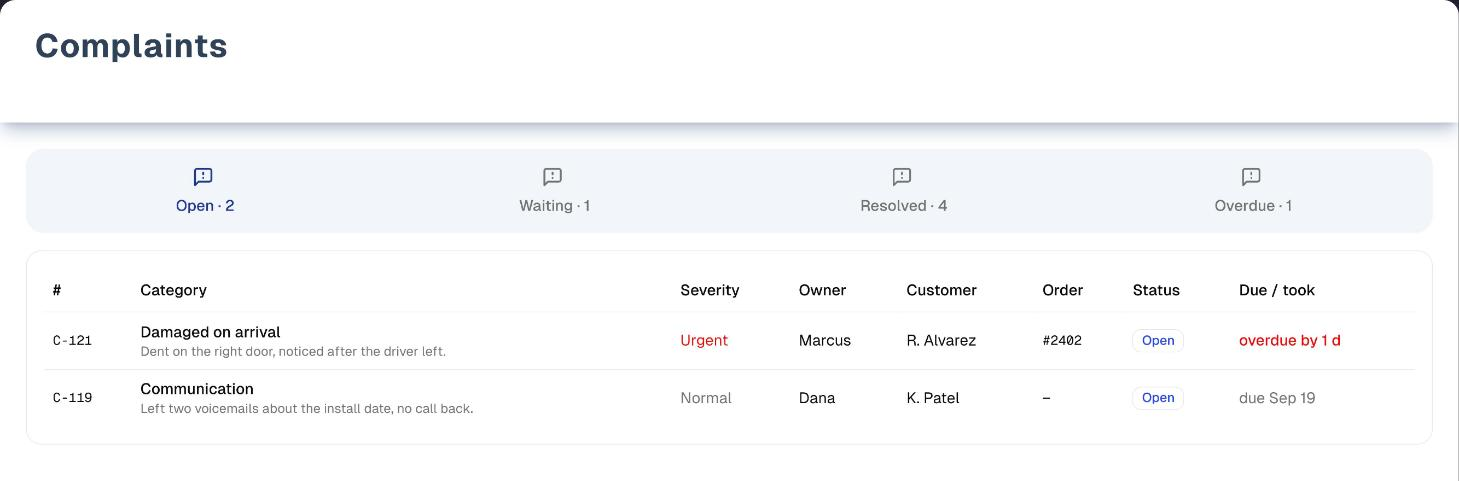Switch to the Open · 2 tab
Screen dimensions: 1459x481
204,191
